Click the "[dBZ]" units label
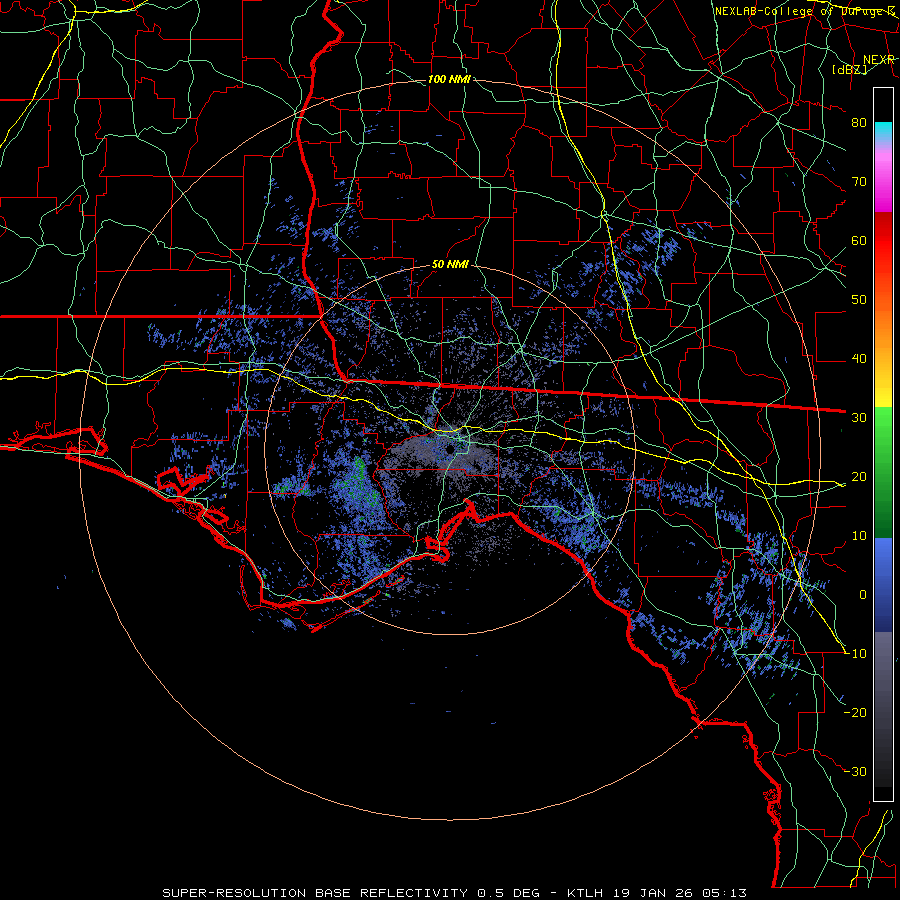The width and height of the screenshot is (900, 900). (849, 69)
